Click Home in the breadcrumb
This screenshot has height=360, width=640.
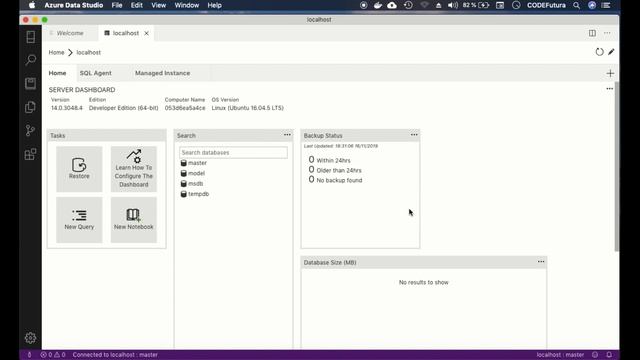coord(56,52)
